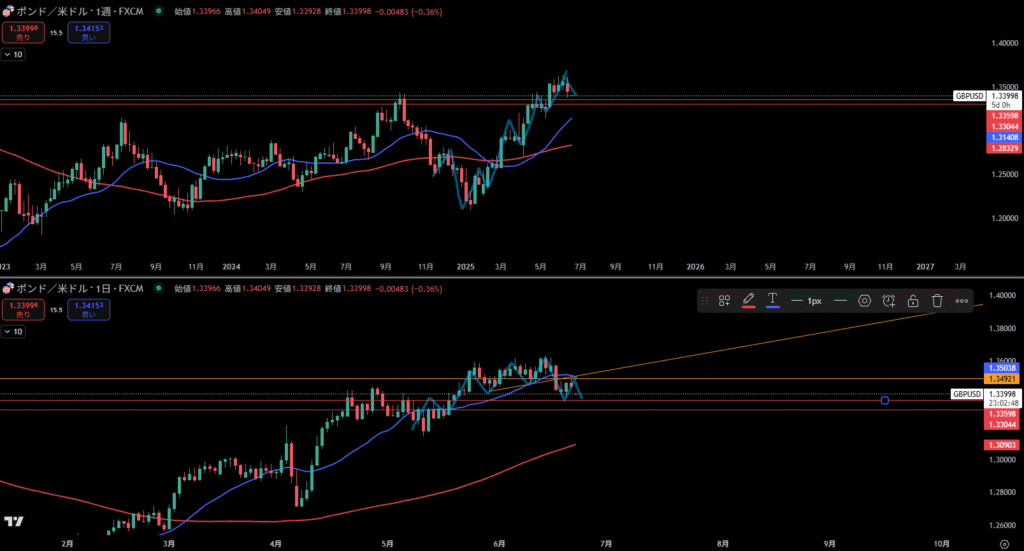Expand indicator legend '10' on daily chart

pos(13,332)
